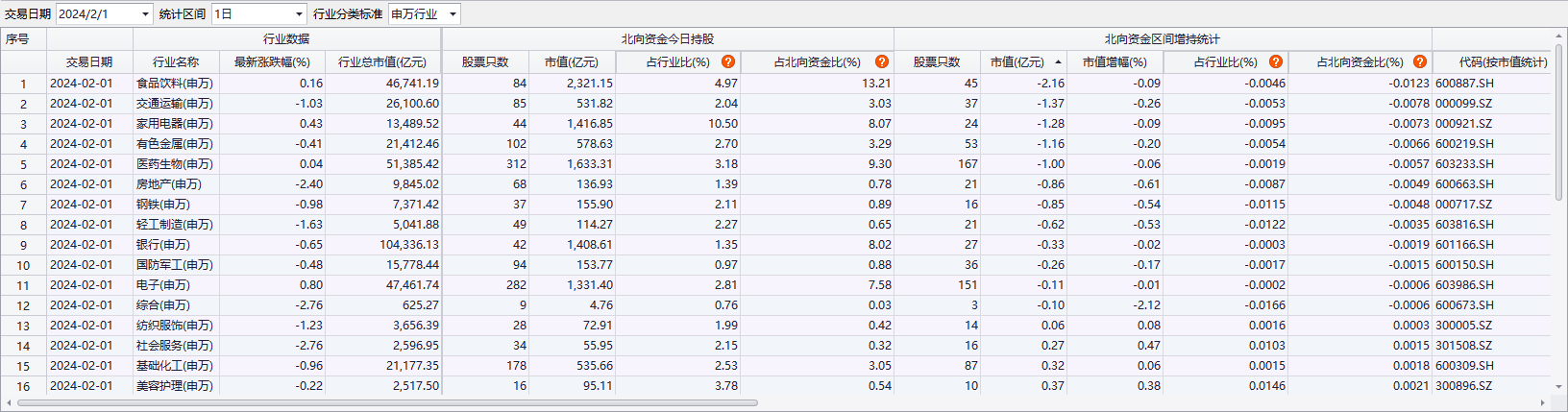The width and height of the screenshot is (1568, 412).
Task: Open the 交易日期 date dropdown
Action: [145, 14]
